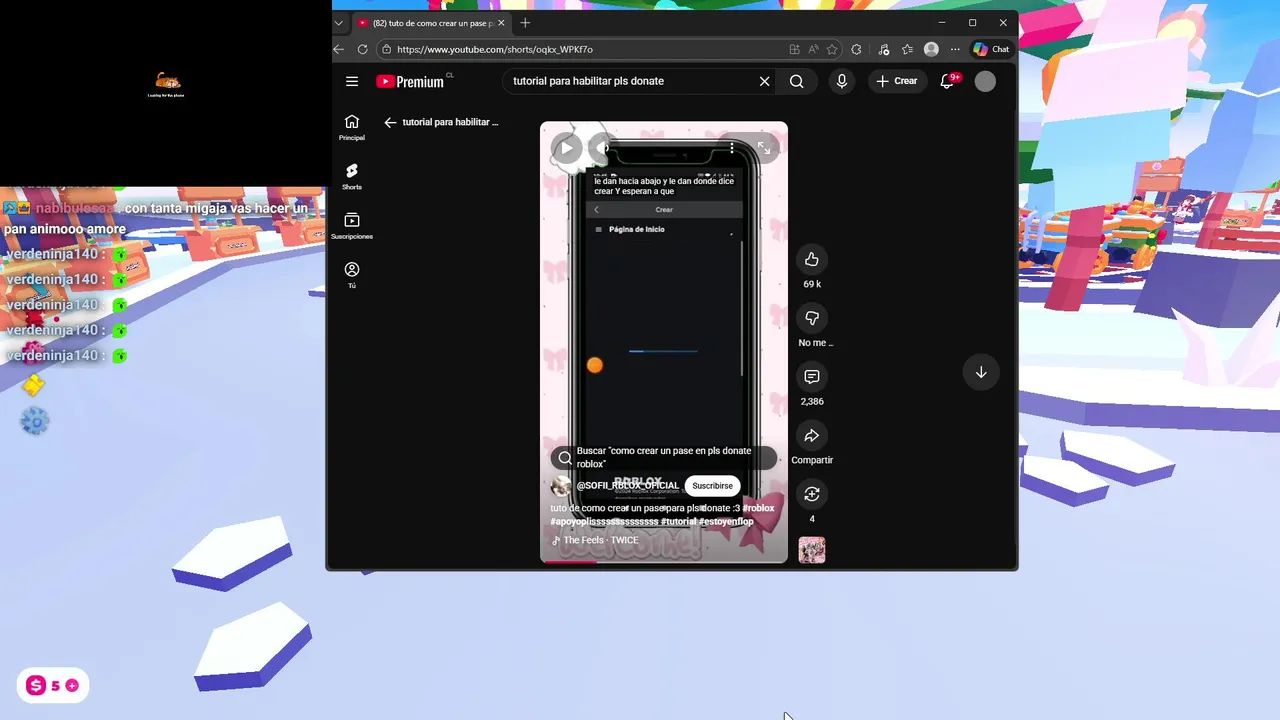
Task: Click the pink currency coin icon in game
Action: click(x=36, y=686)
